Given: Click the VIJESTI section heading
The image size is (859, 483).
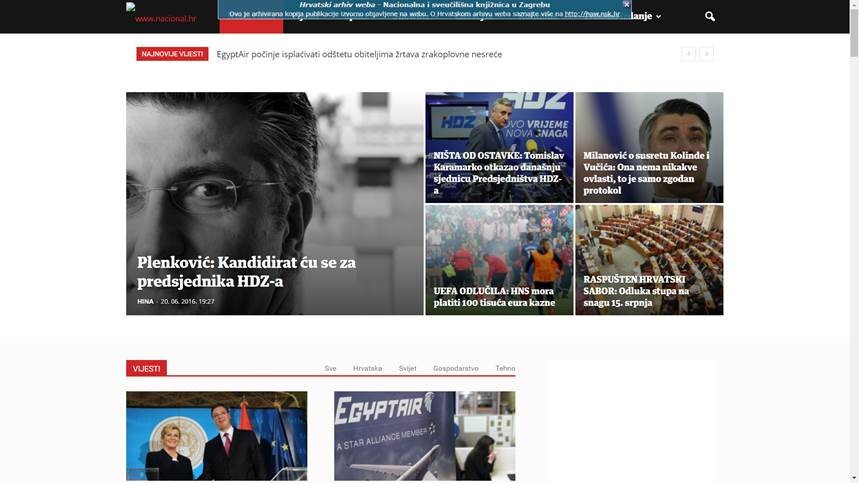Looking at the screenshot, I should [146, 369].
